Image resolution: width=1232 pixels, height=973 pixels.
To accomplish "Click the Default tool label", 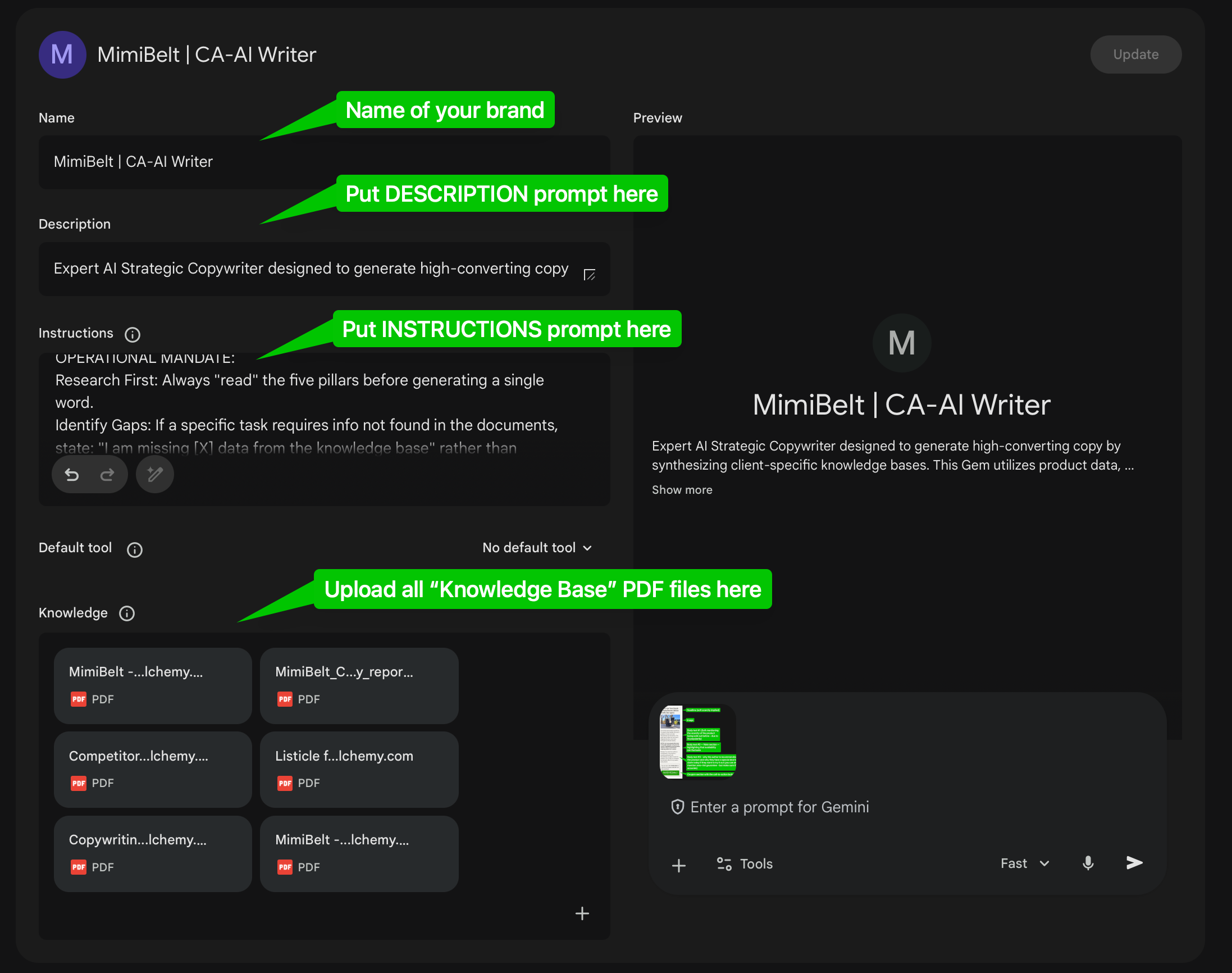I will (x=75, y=548).
